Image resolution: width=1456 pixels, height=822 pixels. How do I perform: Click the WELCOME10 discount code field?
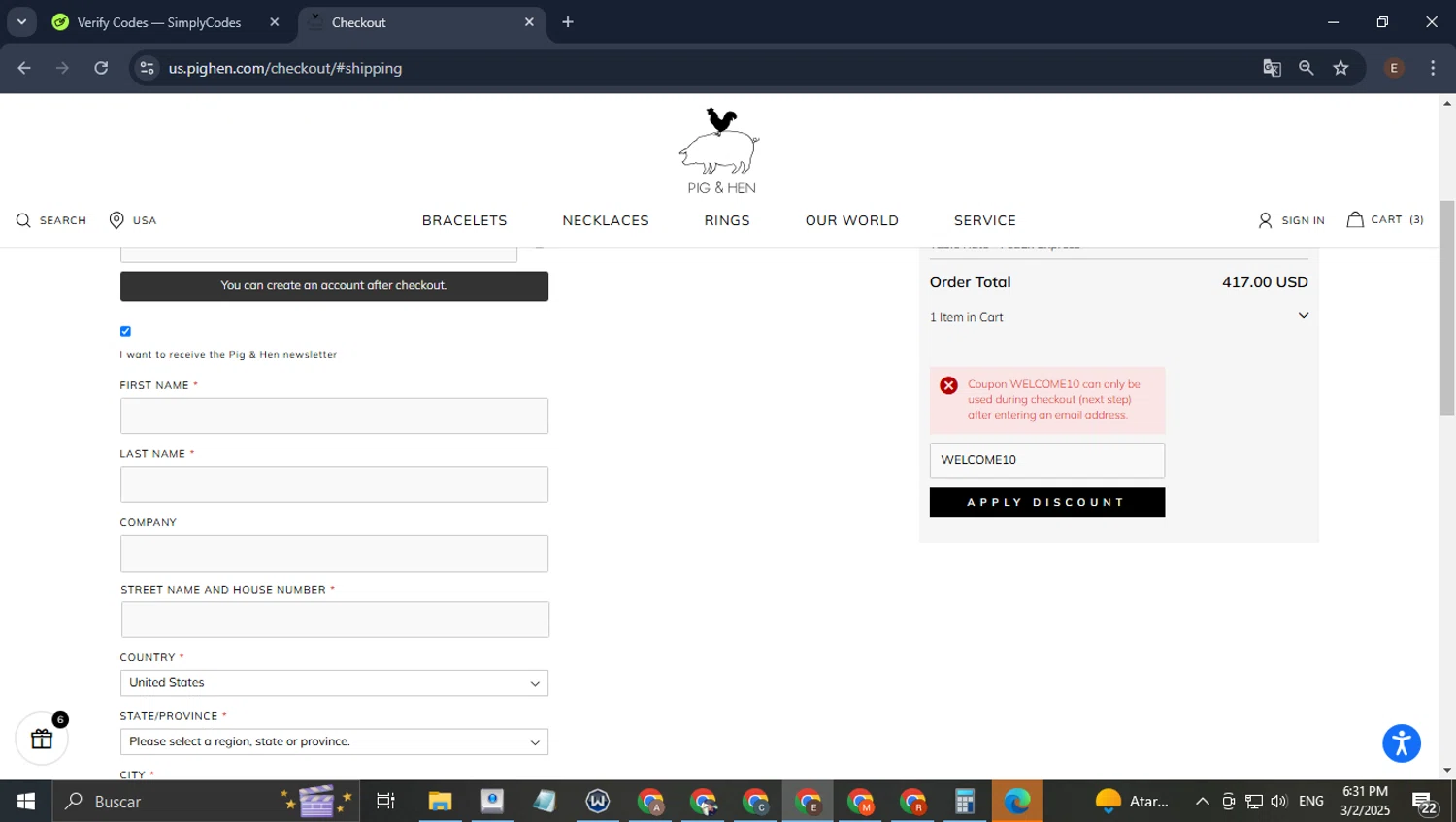(1046, 461)
